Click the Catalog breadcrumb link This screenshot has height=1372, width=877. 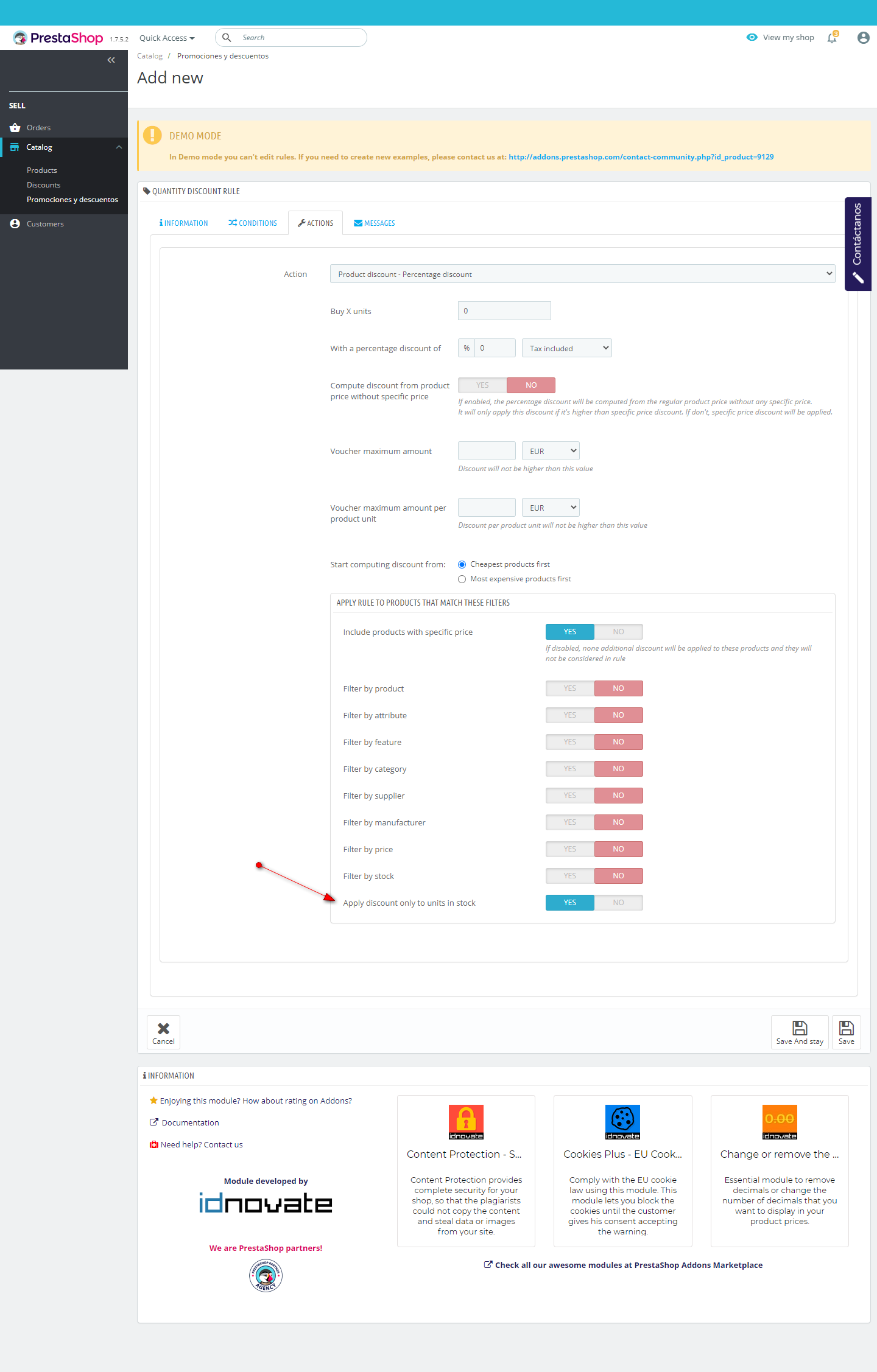pyautogui.click(x=150, y=56)
